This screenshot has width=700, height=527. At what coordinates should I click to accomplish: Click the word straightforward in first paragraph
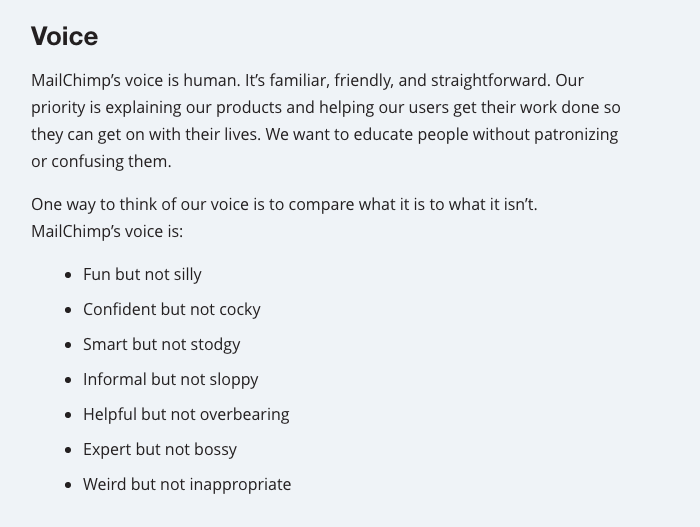click(x=490, y=81)
